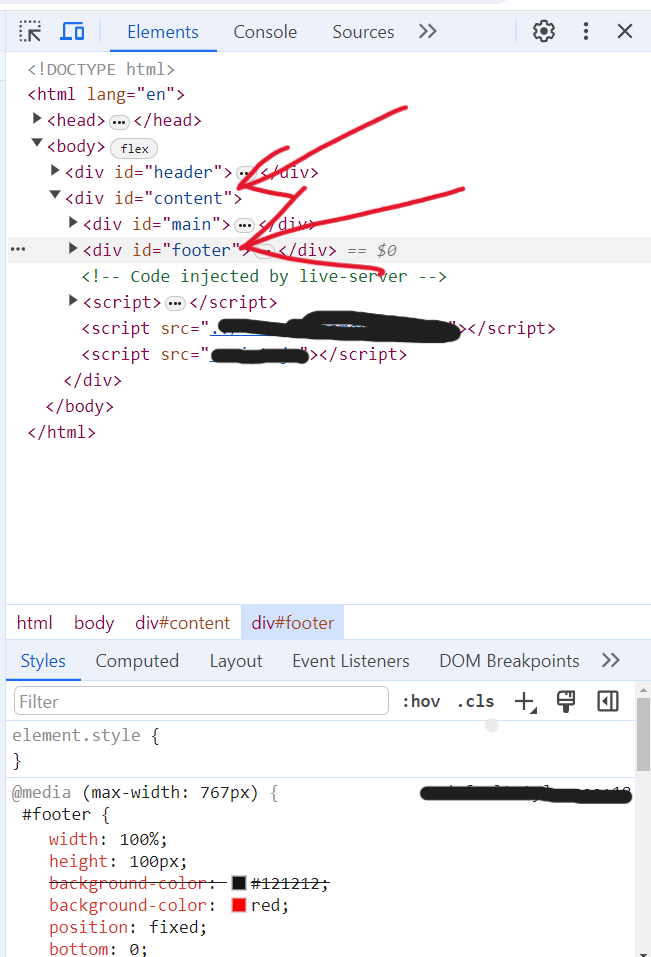Expand the div id="footer" node
The width and height of the screenshot is (651, 957).
tap(73, 248)
